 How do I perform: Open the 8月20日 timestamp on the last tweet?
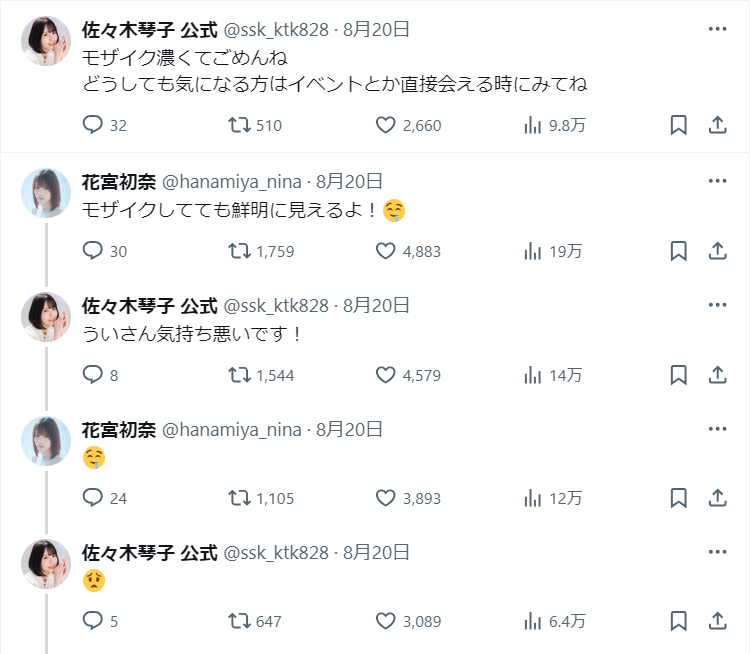click(x=376, y=552)
